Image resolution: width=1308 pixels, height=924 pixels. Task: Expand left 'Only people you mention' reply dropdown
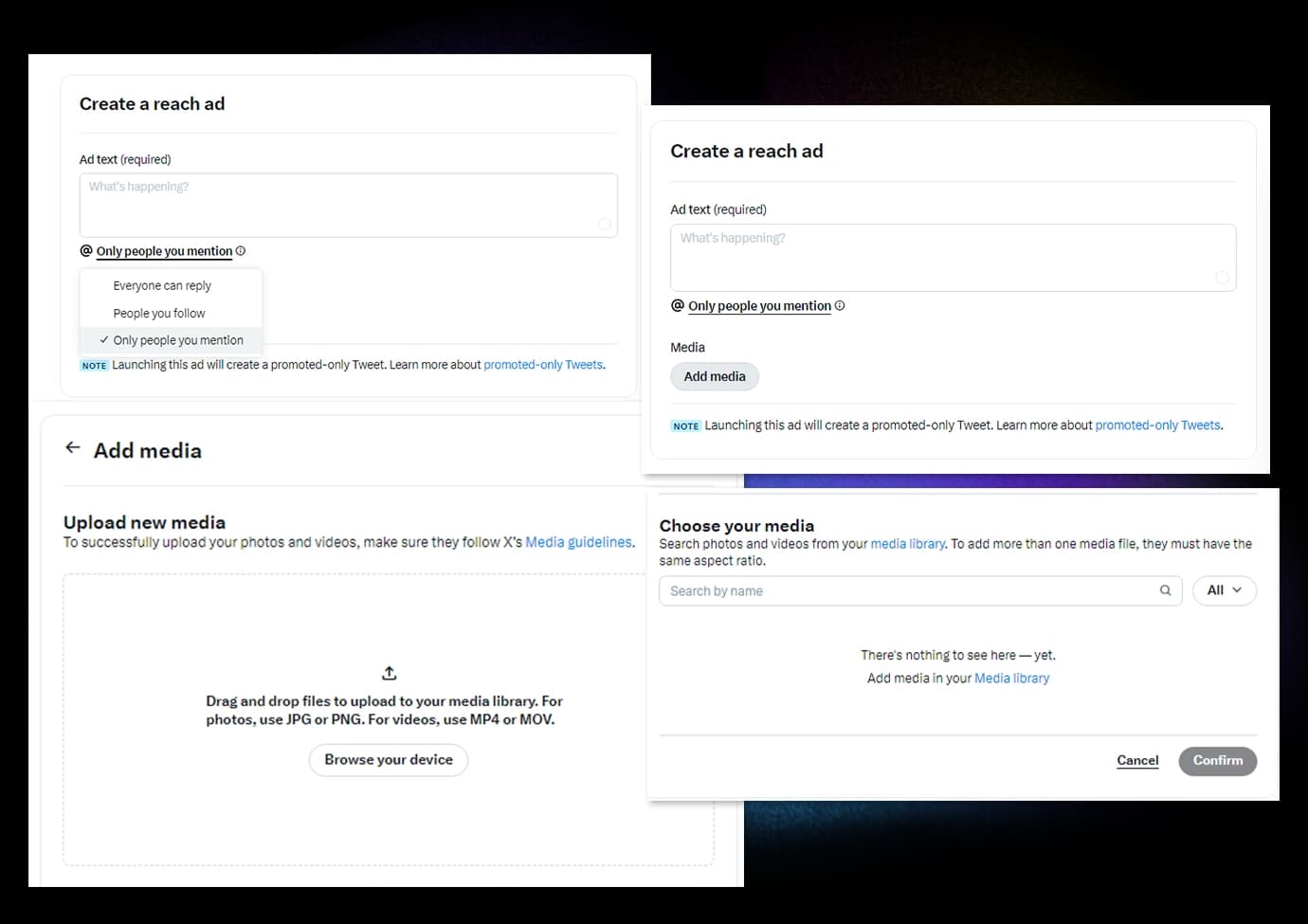tap(164, 251)
